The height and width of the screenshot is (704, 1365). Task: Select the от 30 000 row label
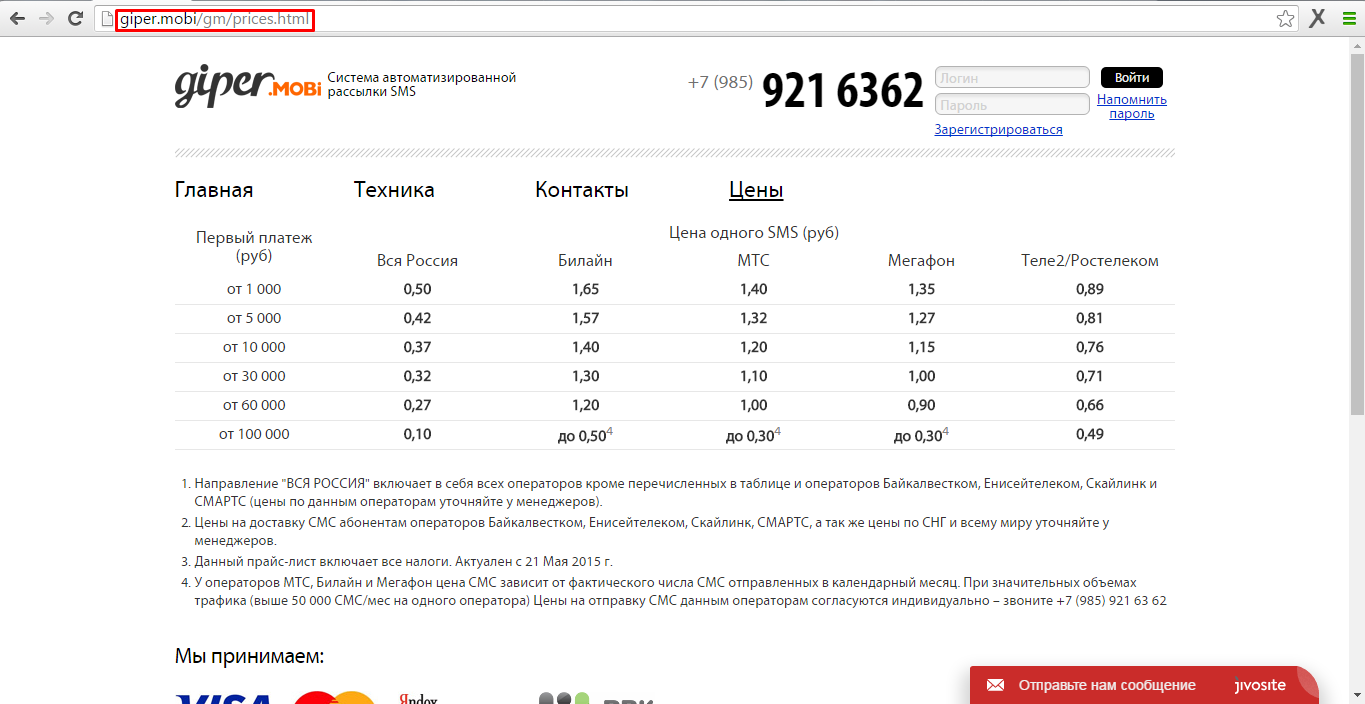254,376
